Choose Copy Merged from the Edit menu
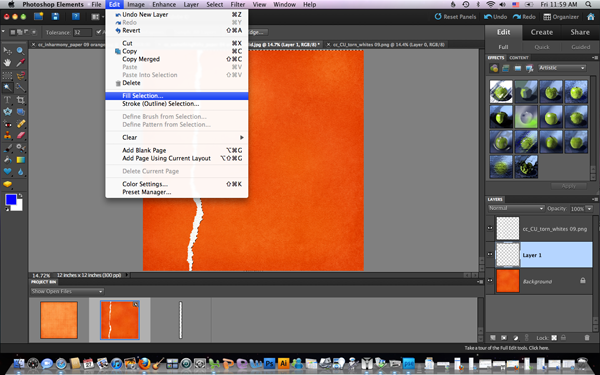The width and height of the screenshot is (600, 375). click(177, 59)
